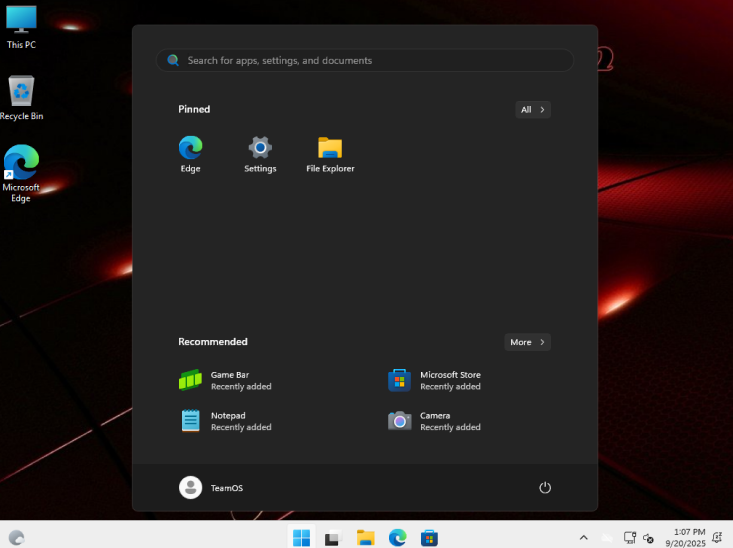The image size is (733, 548).
Task: Select Recycle Bin desktop icon
Action: point(21,98)
